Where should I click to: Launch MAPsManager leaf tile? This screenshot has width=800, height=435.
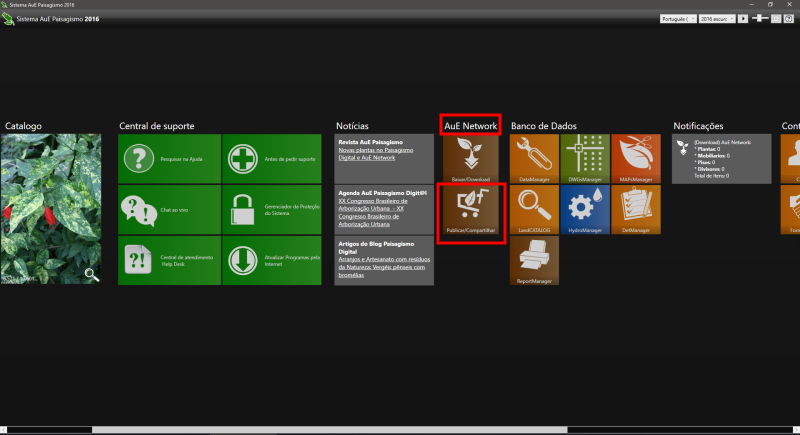coord(636,158)
